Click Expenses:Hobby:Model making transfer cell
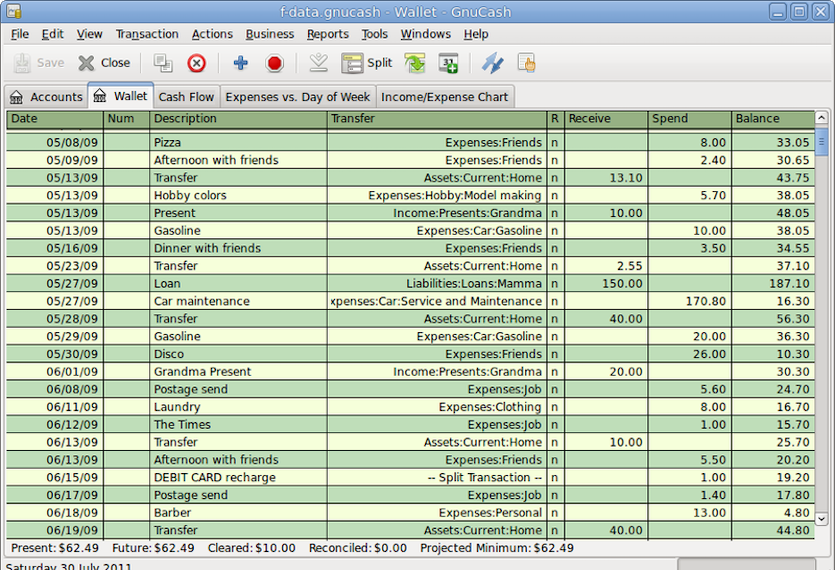 (x=437, y=196)
